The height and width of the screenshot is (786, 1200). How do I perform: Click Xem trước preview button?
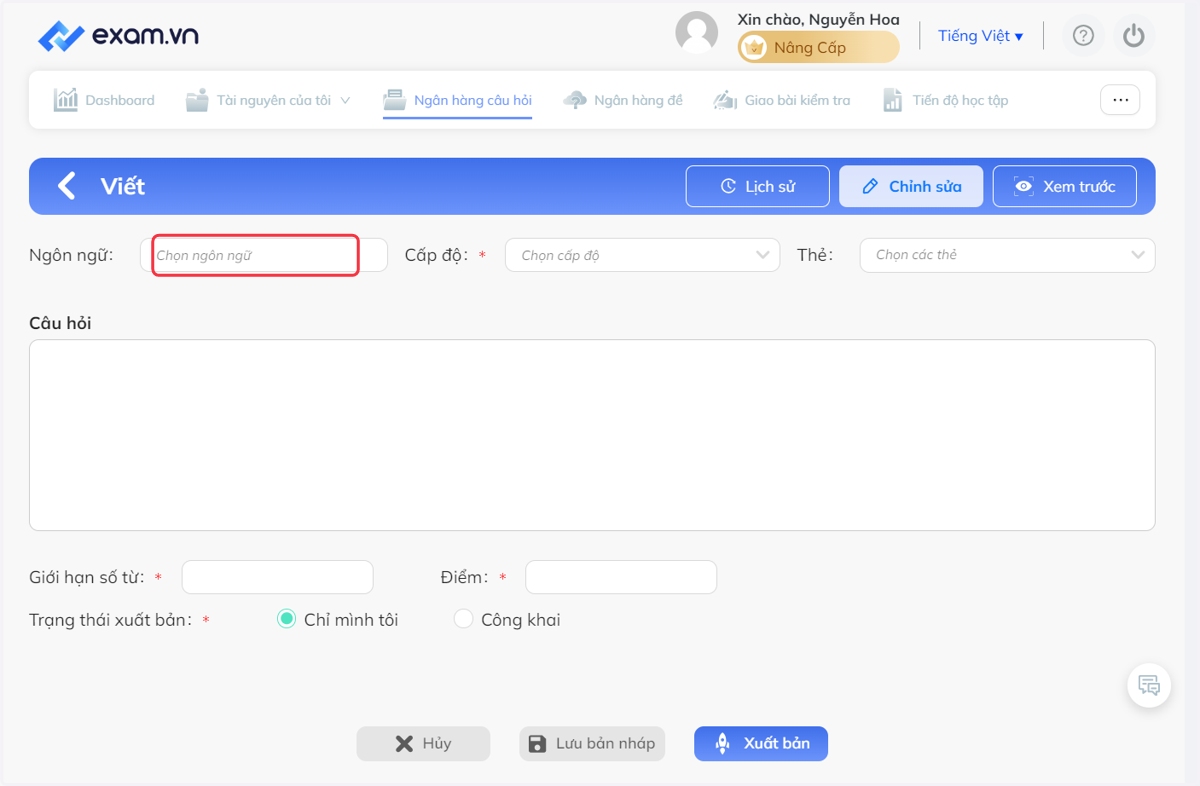click(1064, 186)
